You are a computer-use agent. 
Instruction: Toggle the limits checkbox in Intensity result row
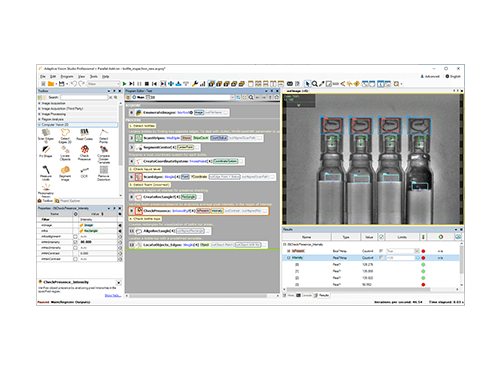(381, 258)
